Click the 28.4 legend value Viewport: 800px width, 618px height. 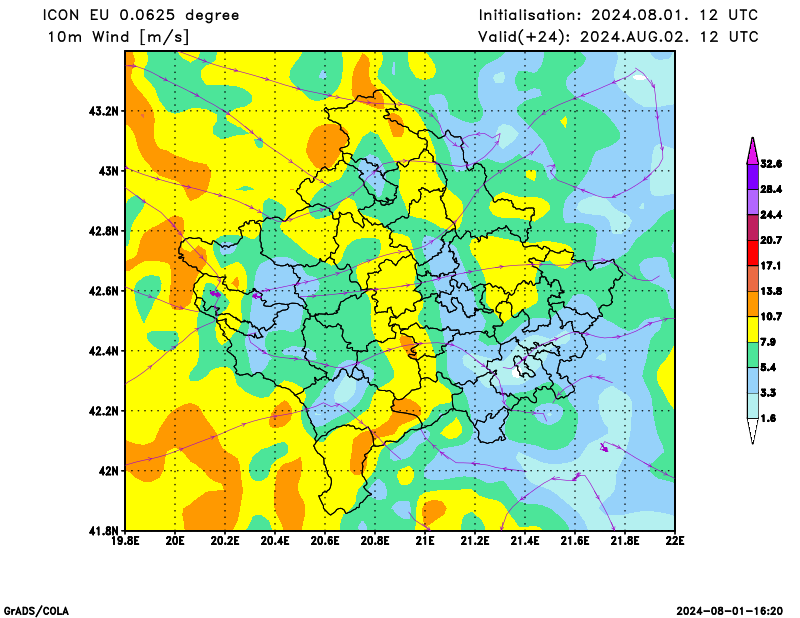[771, 189]
